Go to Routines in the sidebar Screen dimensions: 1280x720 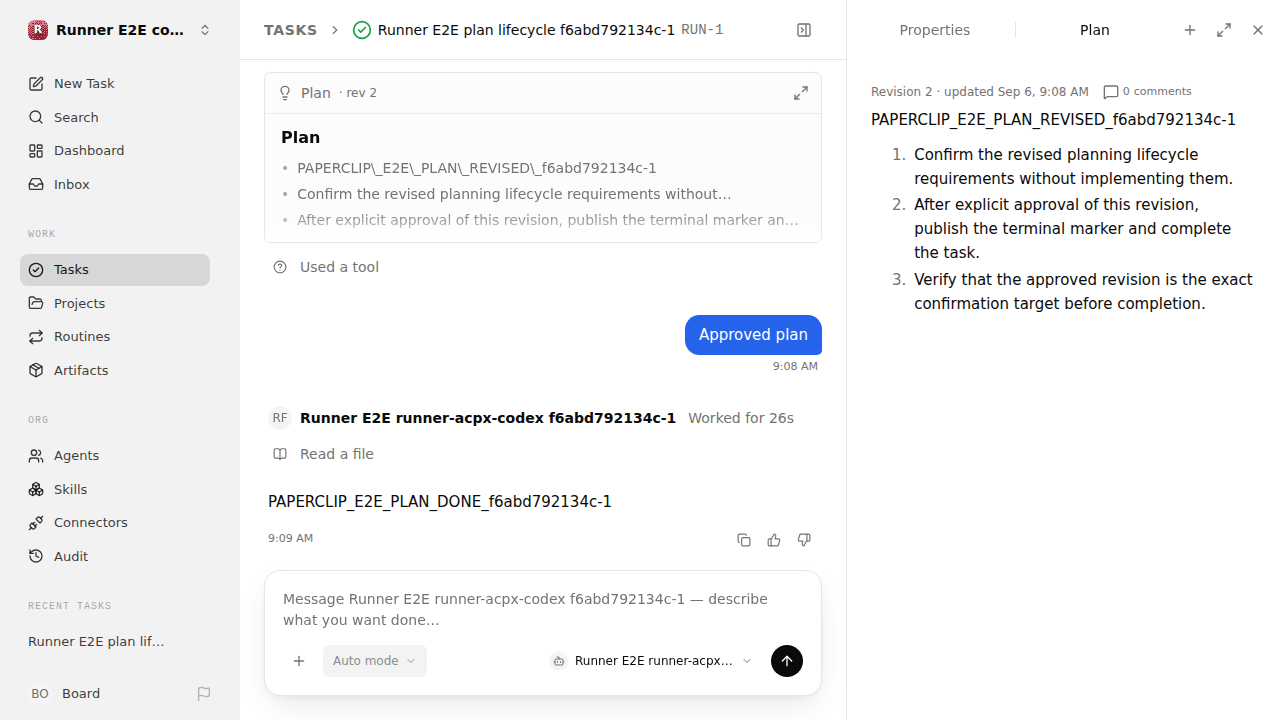pos(115,336)
